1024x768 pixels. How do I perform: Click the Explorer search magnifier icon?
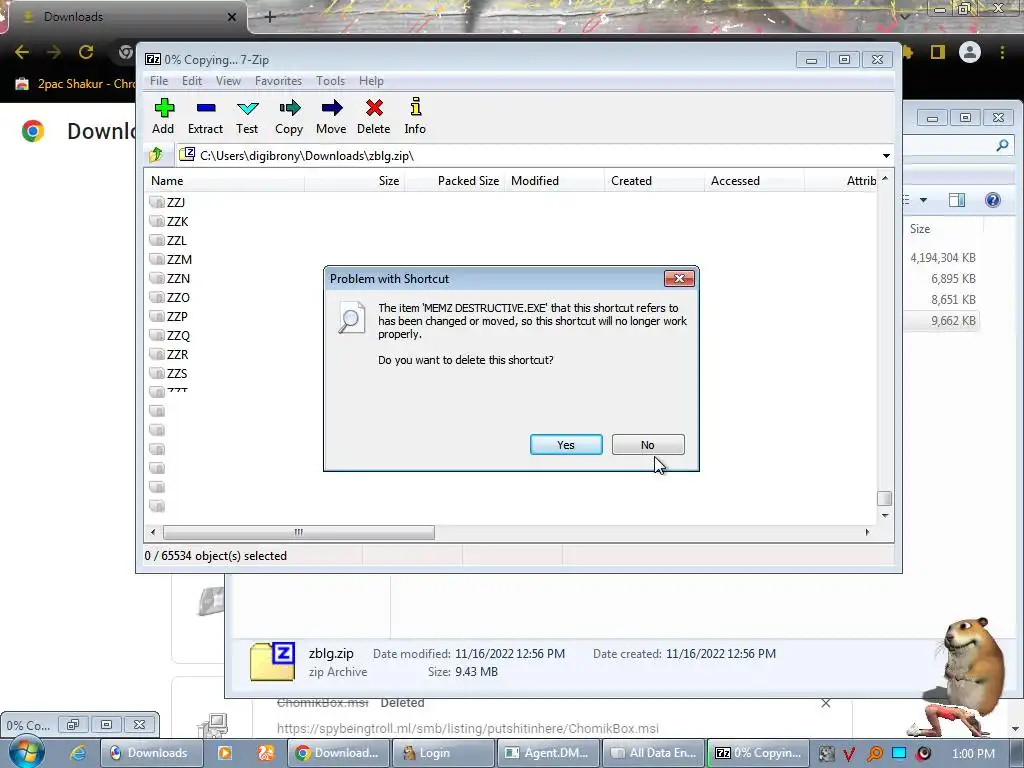coord(1002,146)
